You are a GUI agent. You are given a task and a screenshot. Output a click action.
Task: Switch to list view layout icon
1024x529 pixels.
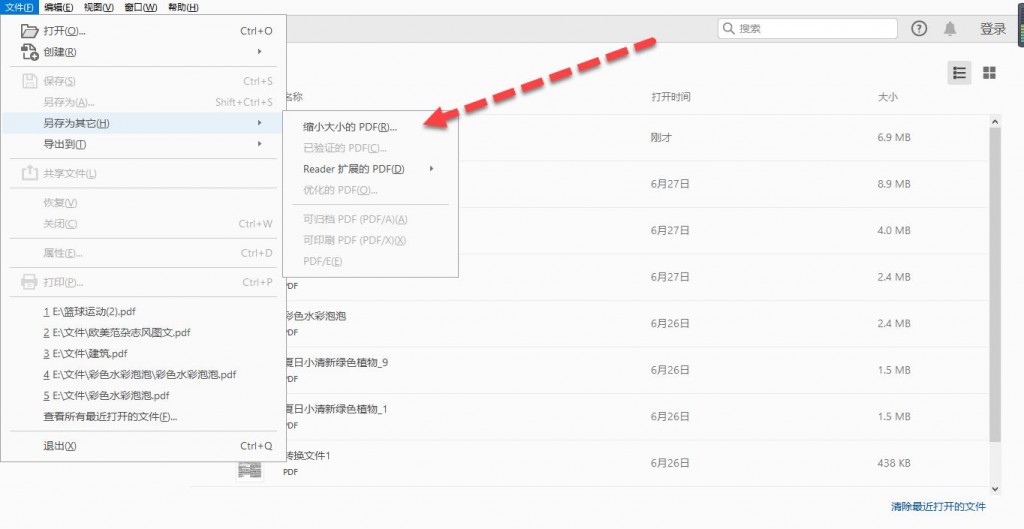959,72
